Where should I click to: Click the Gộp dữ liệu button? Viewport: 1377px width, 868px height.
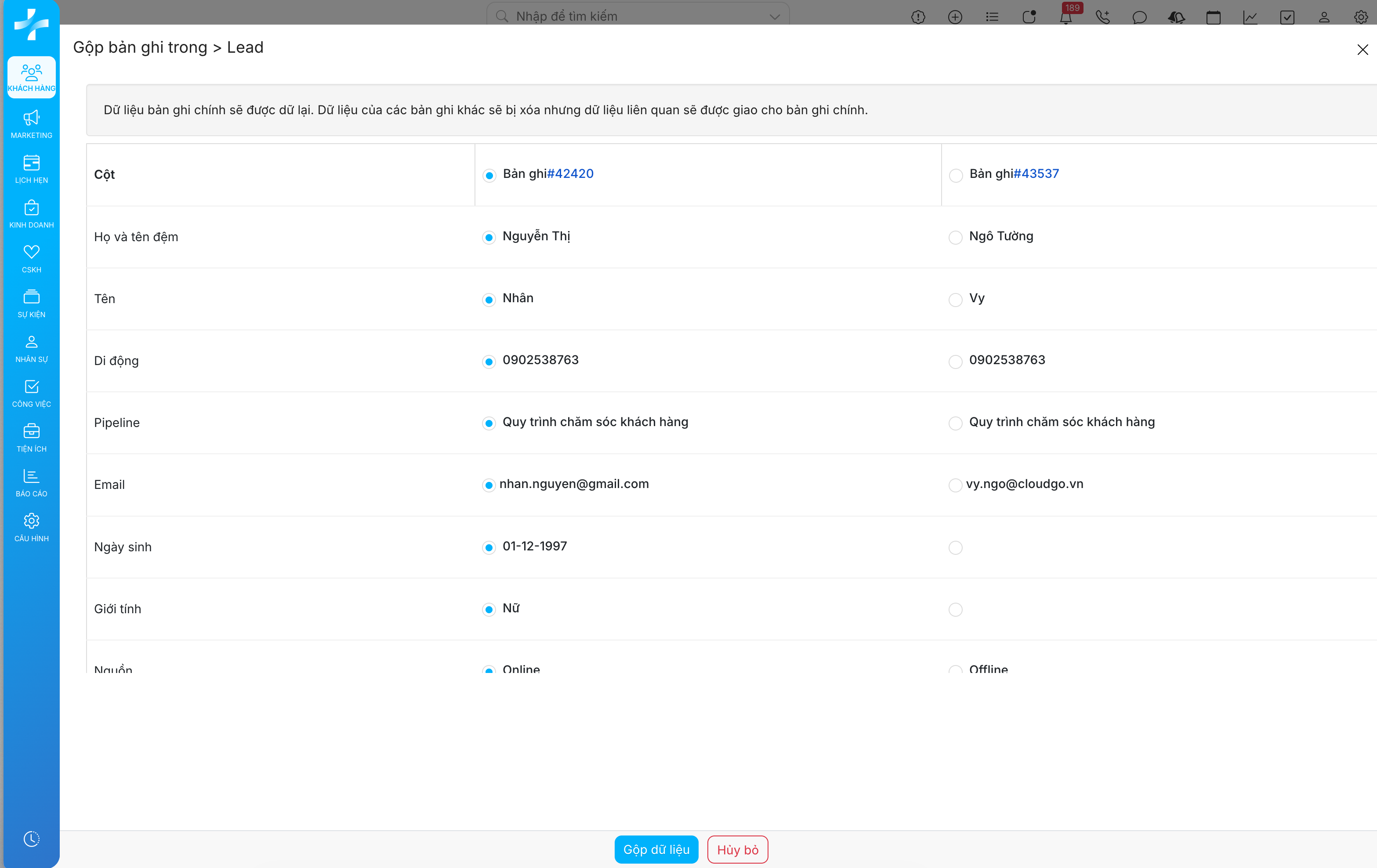(656, 849)
